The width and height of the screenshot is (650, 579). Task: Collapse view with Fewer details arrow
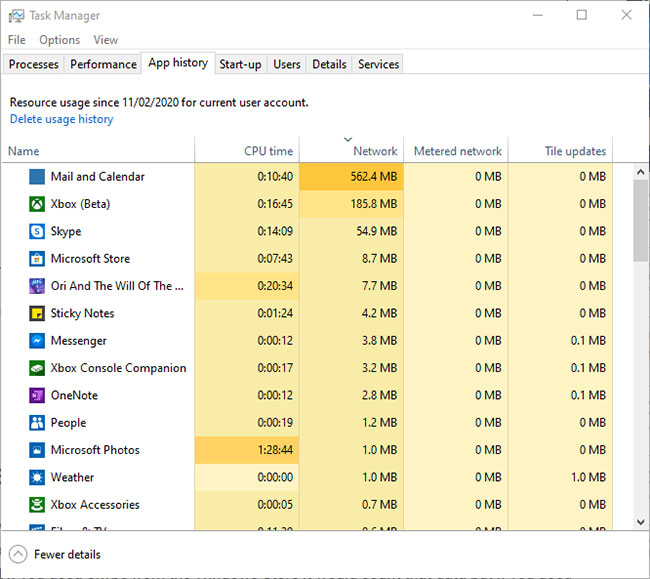(x=18, y=555)
